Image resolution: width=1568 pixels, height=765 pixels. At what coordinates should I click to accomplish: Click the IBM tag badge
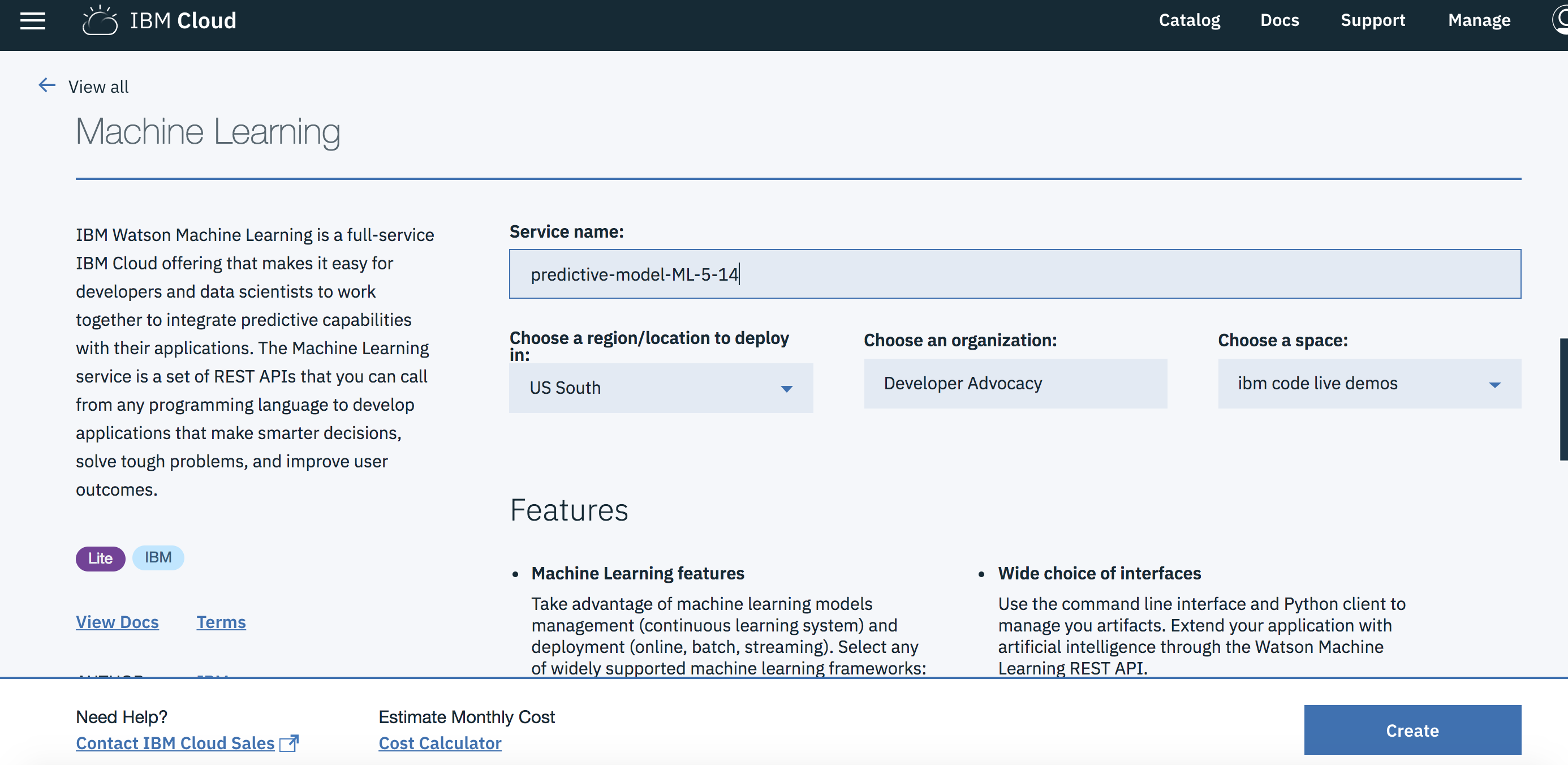point(158,557)
